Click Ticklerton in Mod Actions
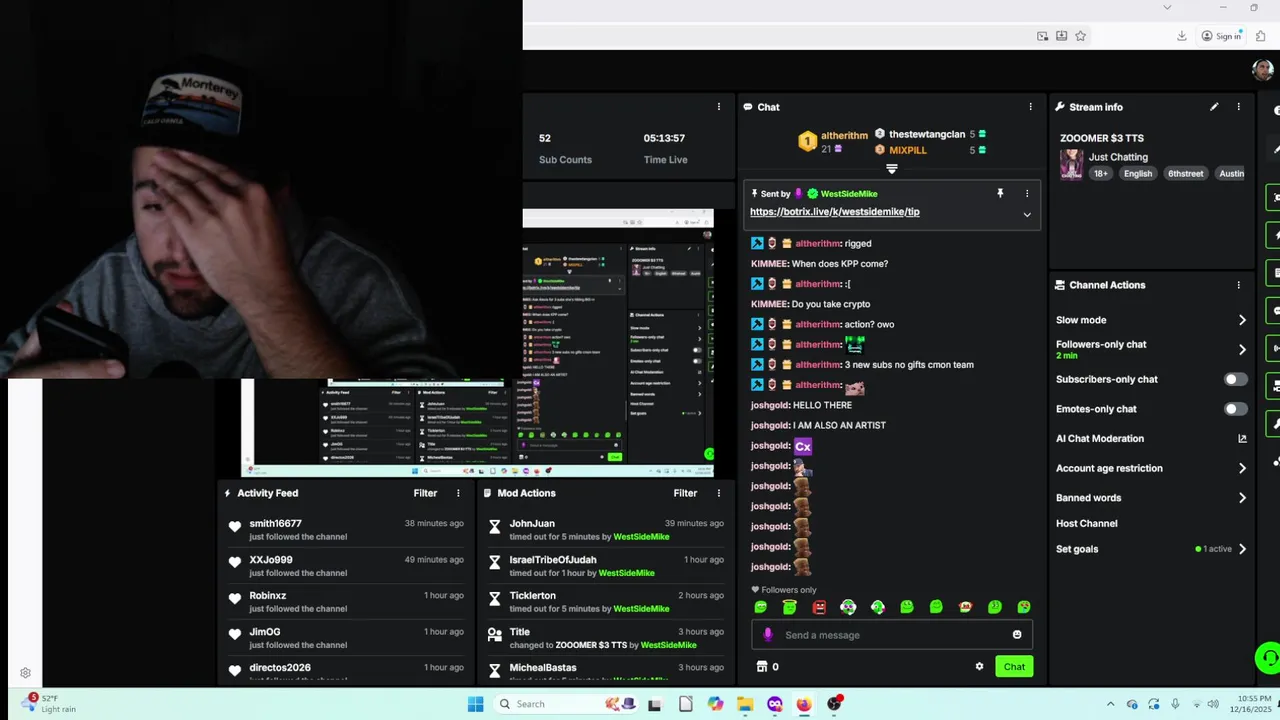Viewport: 1280px width, 720px height. 532,596
